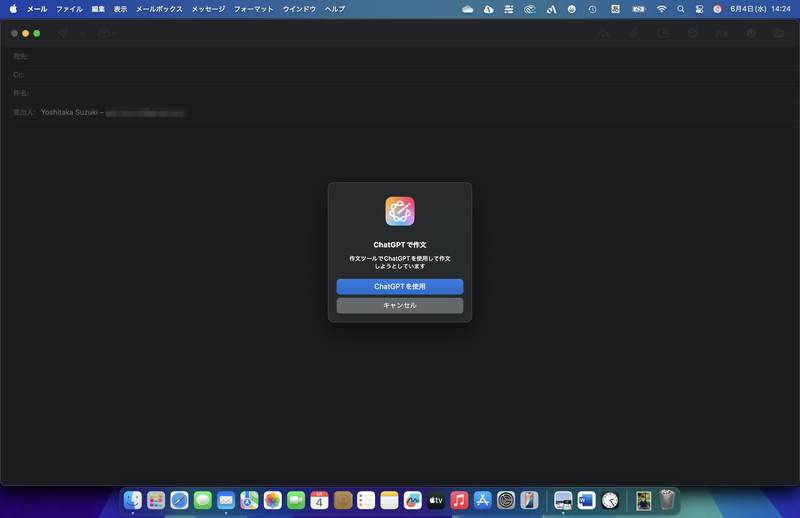Dismiss the dialog with キャンセル
The image size is (800, 518).
[399, 305]
